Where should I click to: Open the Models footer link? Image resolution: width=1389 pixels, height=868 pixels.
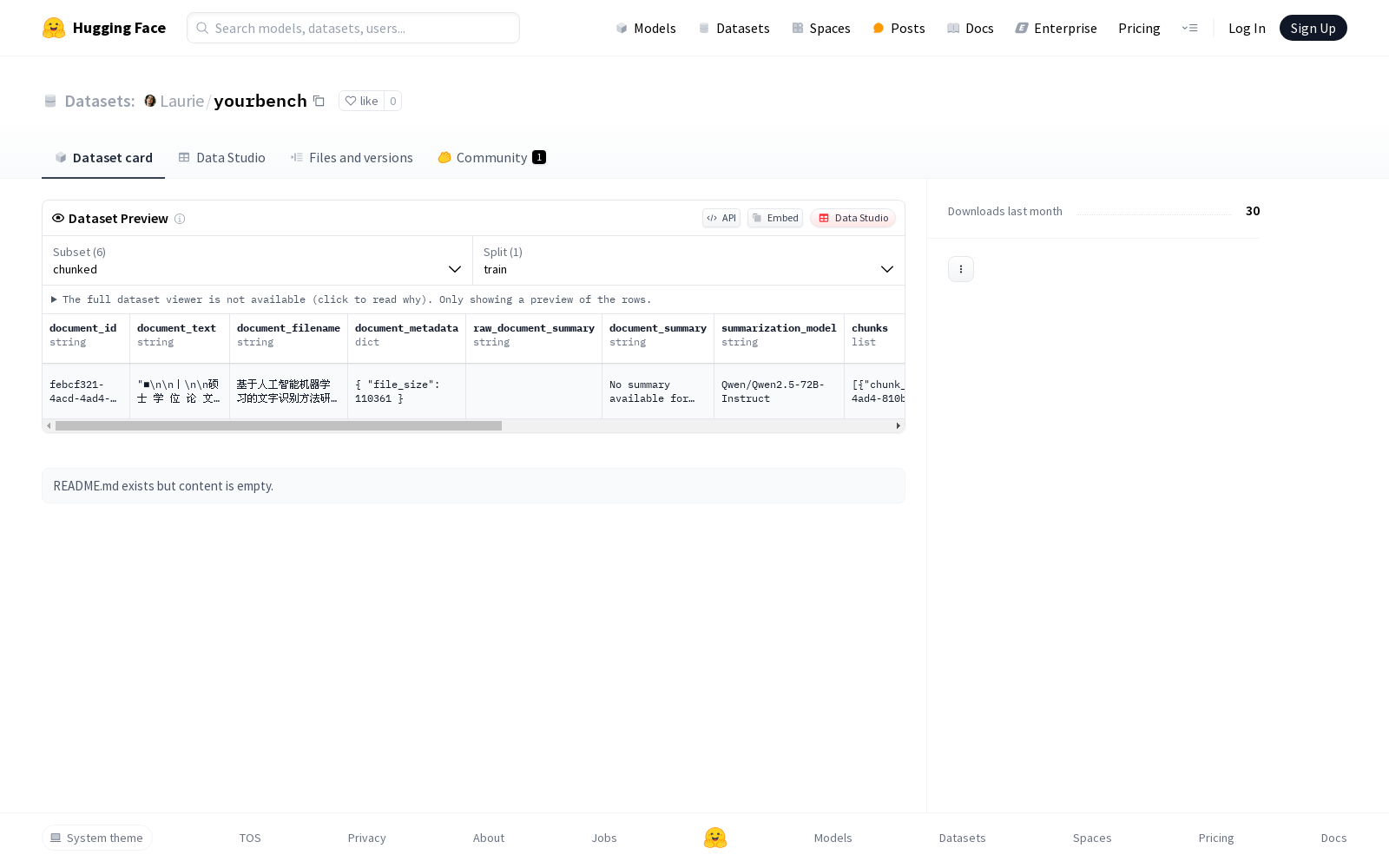pyautogui.click(x=833, y=838)
